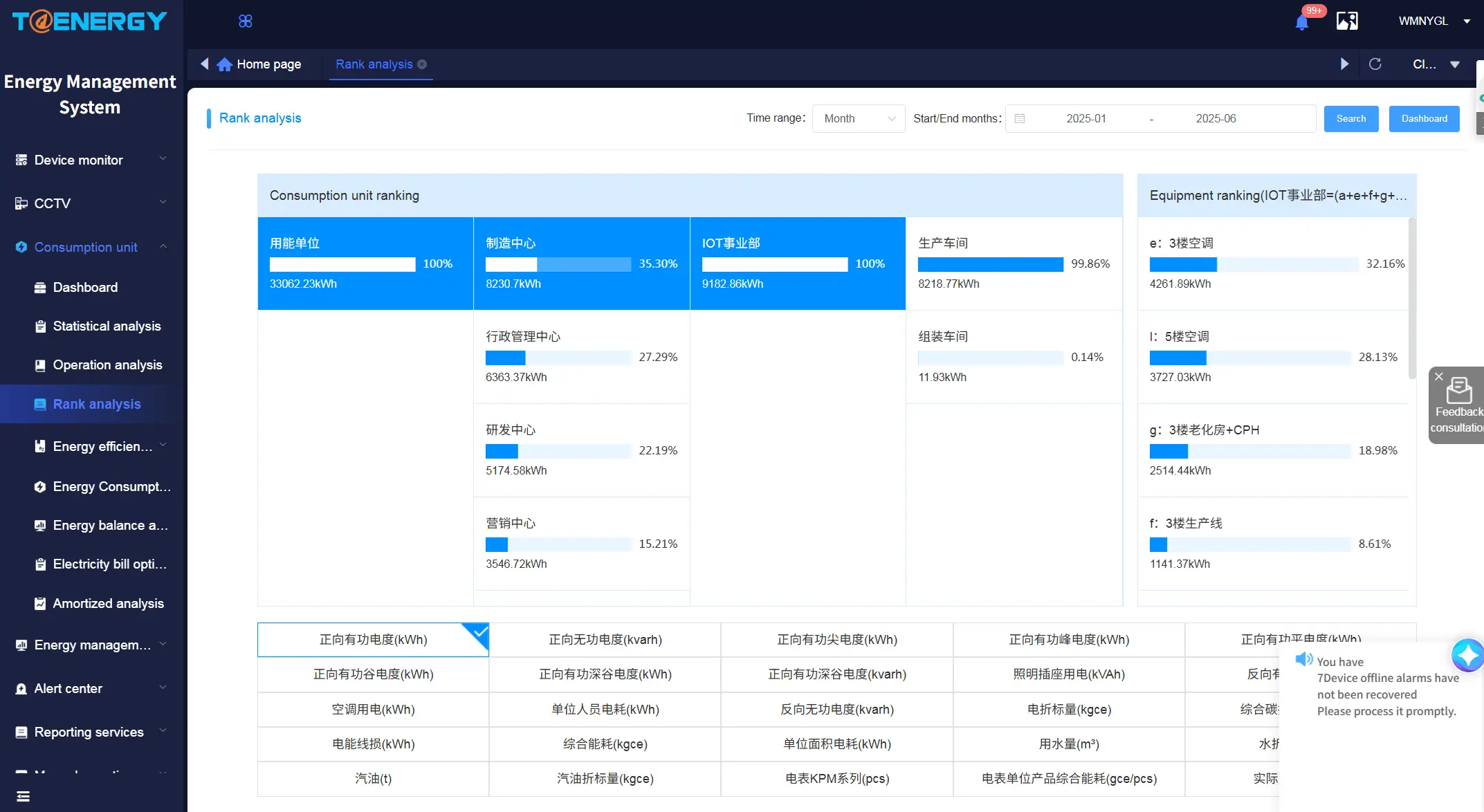Expand the Alert center menu chevron
Viewport: 1484px width, 812px height.
coord(163,688)
